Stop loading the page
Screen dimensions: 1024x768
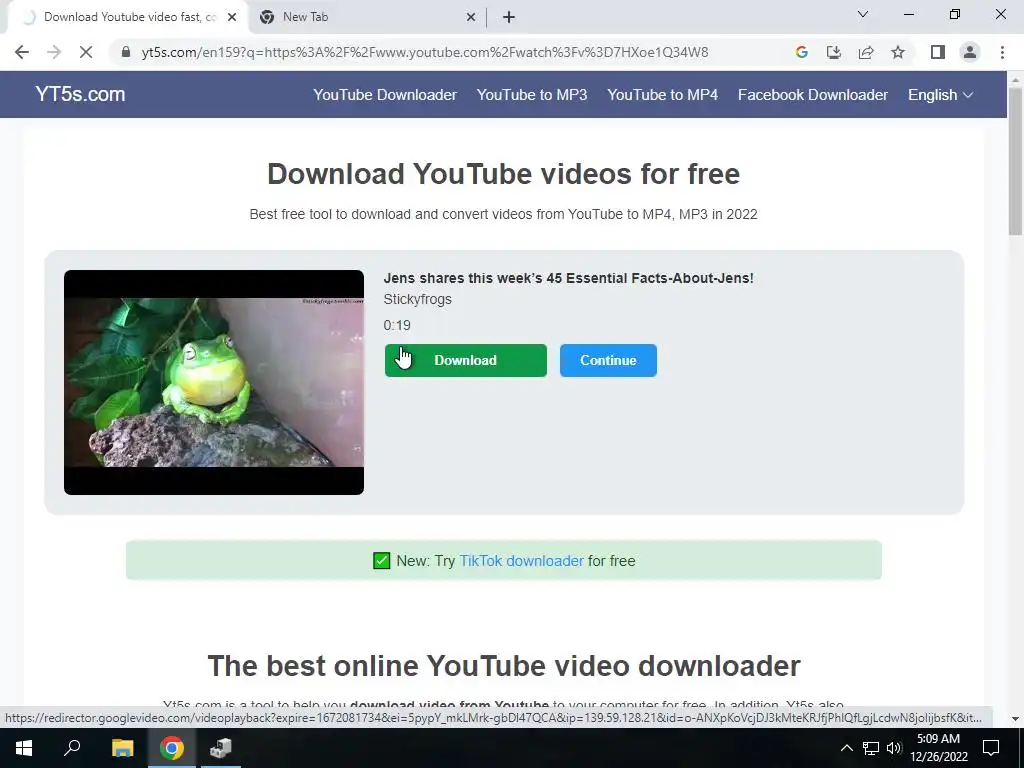point(86,52)
